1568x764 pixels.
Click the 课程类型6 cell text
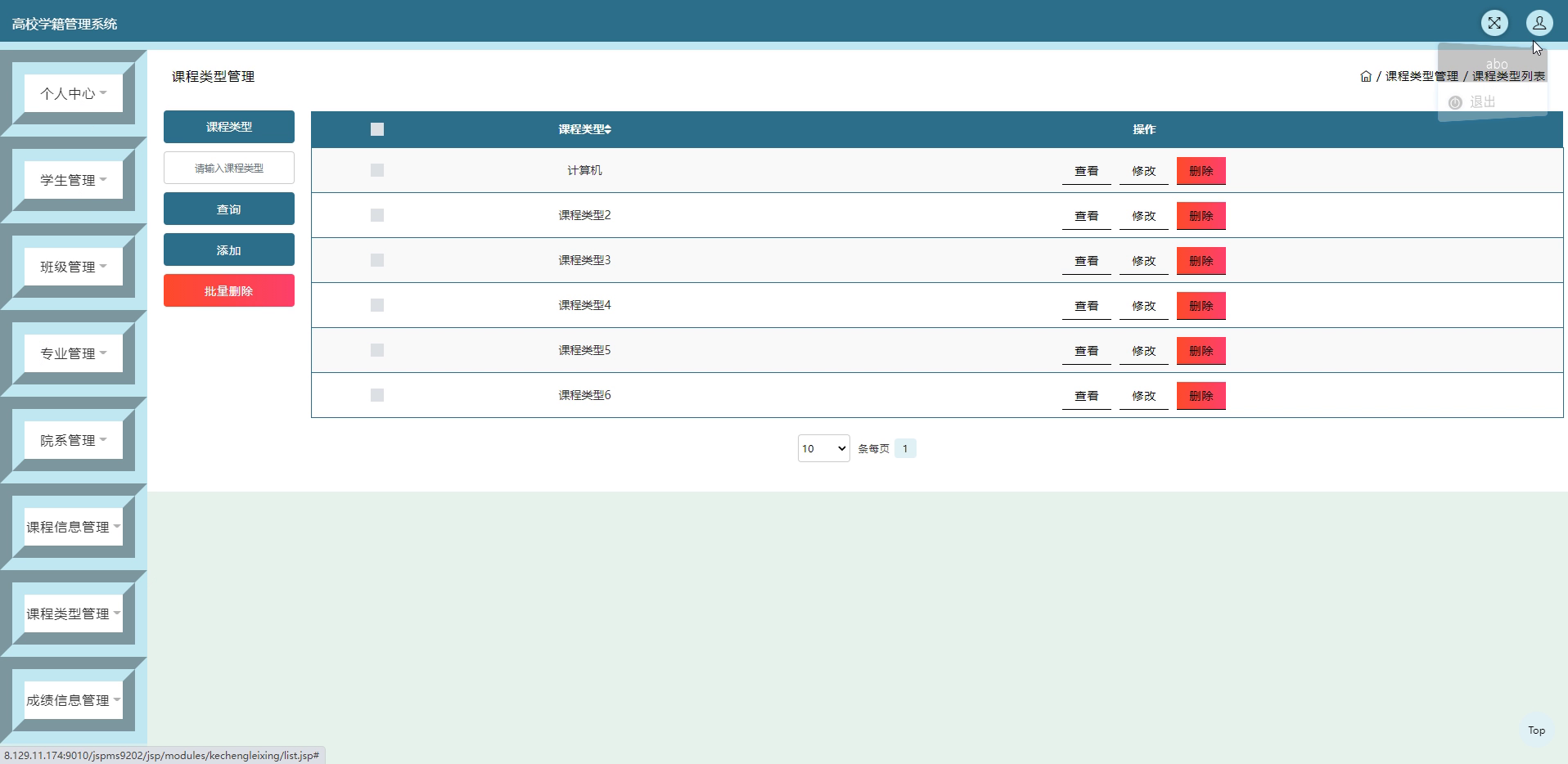click(x=584, y=395)
